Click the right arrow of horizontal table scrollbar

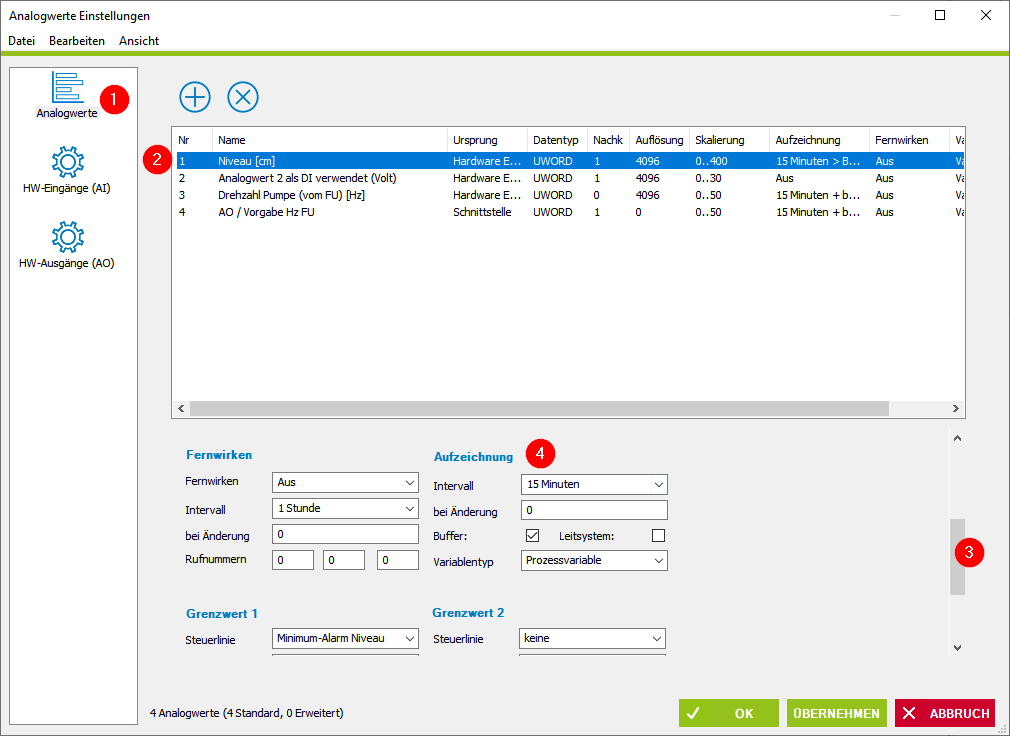tap(956, 408)
